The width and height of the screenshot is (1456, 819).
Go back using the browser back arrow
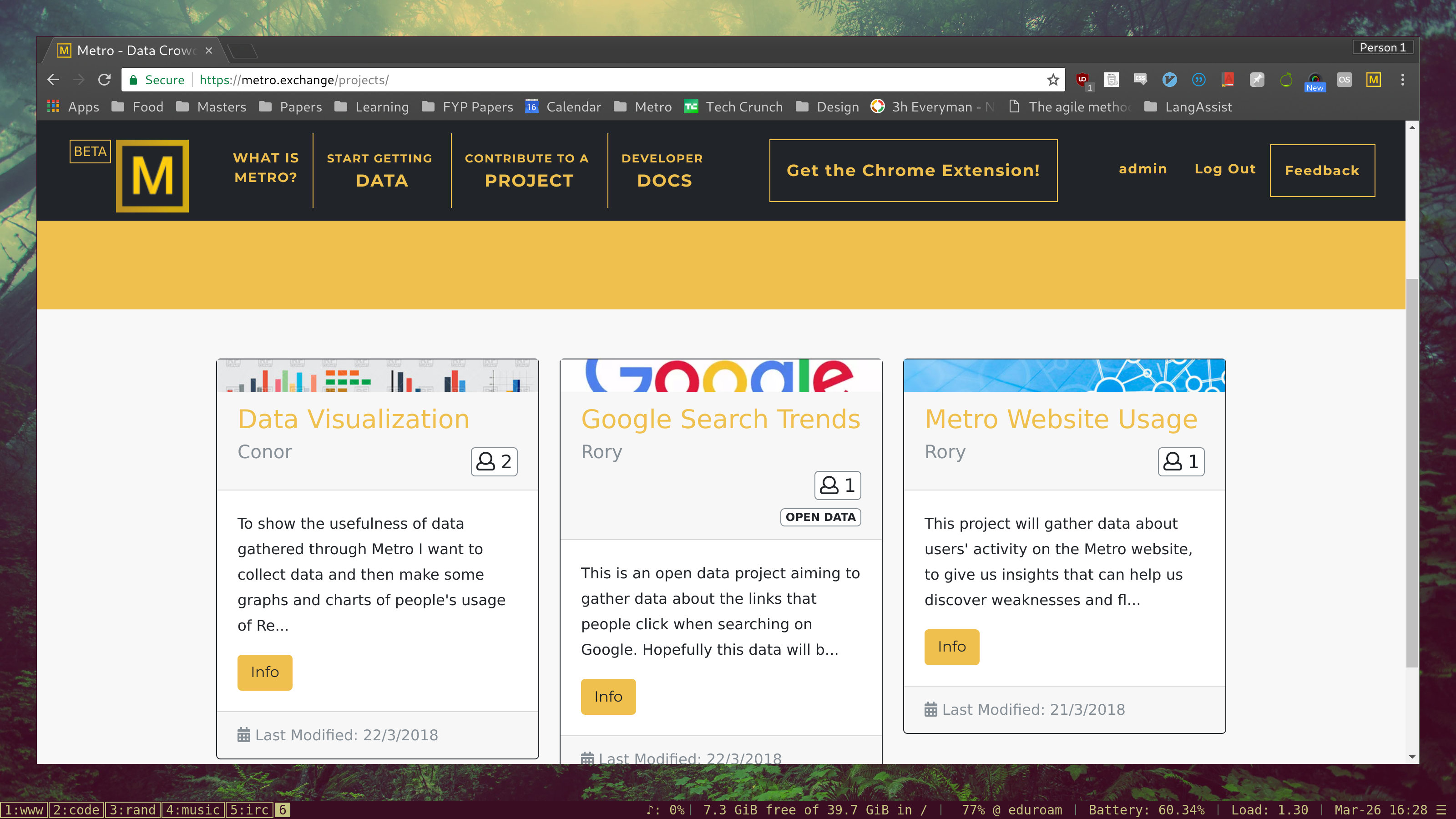click(x=53, y=80)
